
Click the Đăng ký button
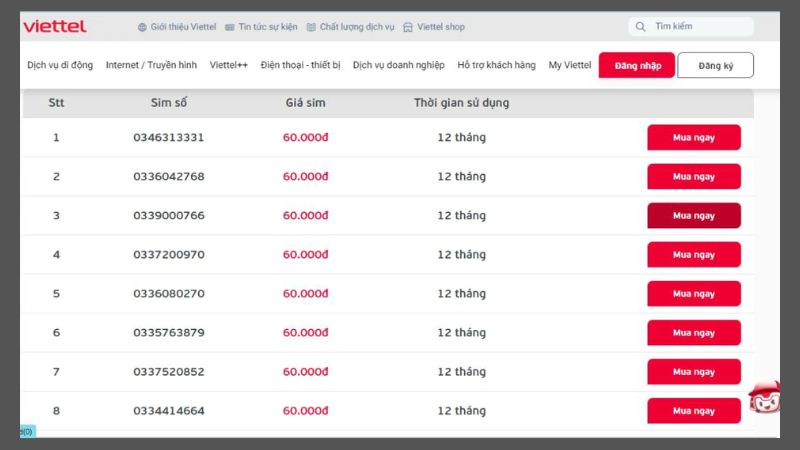click(715, 65)
